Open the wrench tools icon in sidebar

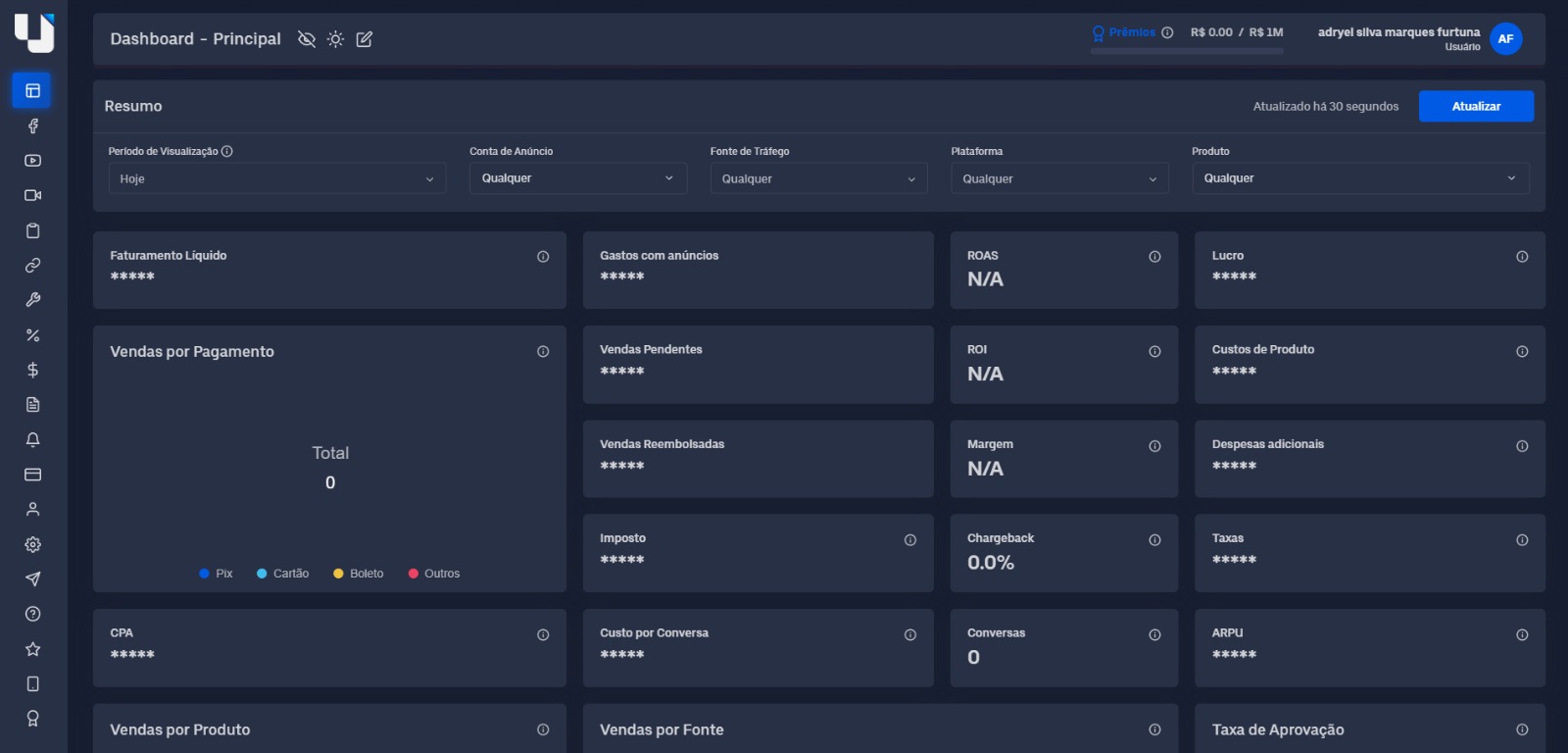[32, 300]
